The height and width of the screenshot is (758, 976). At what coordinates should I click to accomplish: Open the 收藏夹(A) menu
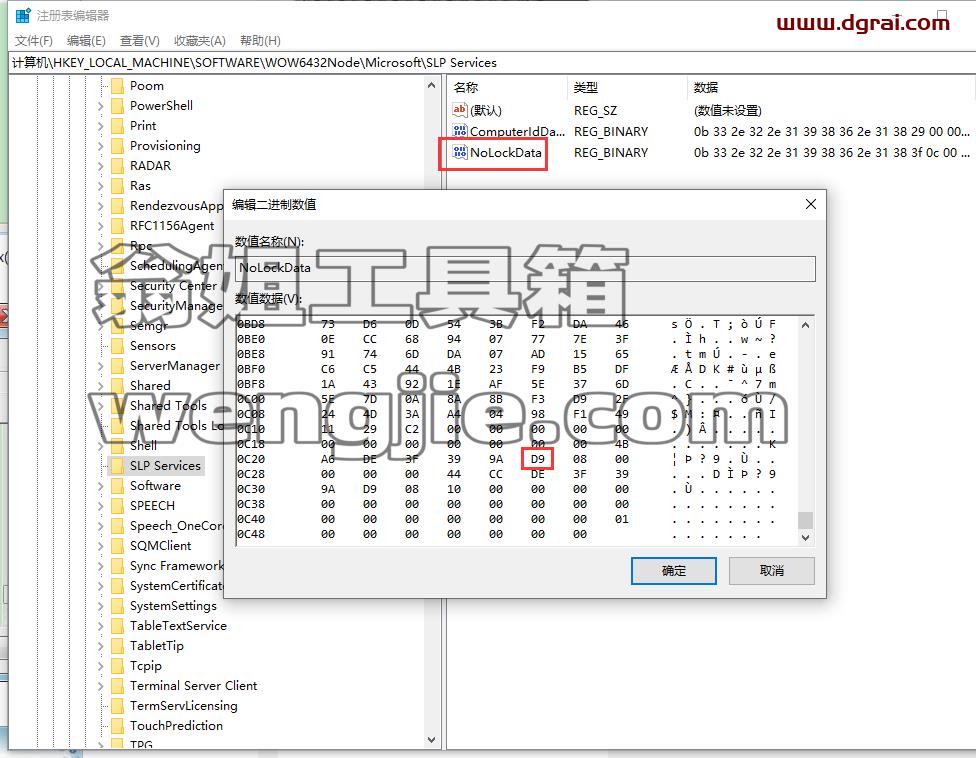[x=199, y=40]
